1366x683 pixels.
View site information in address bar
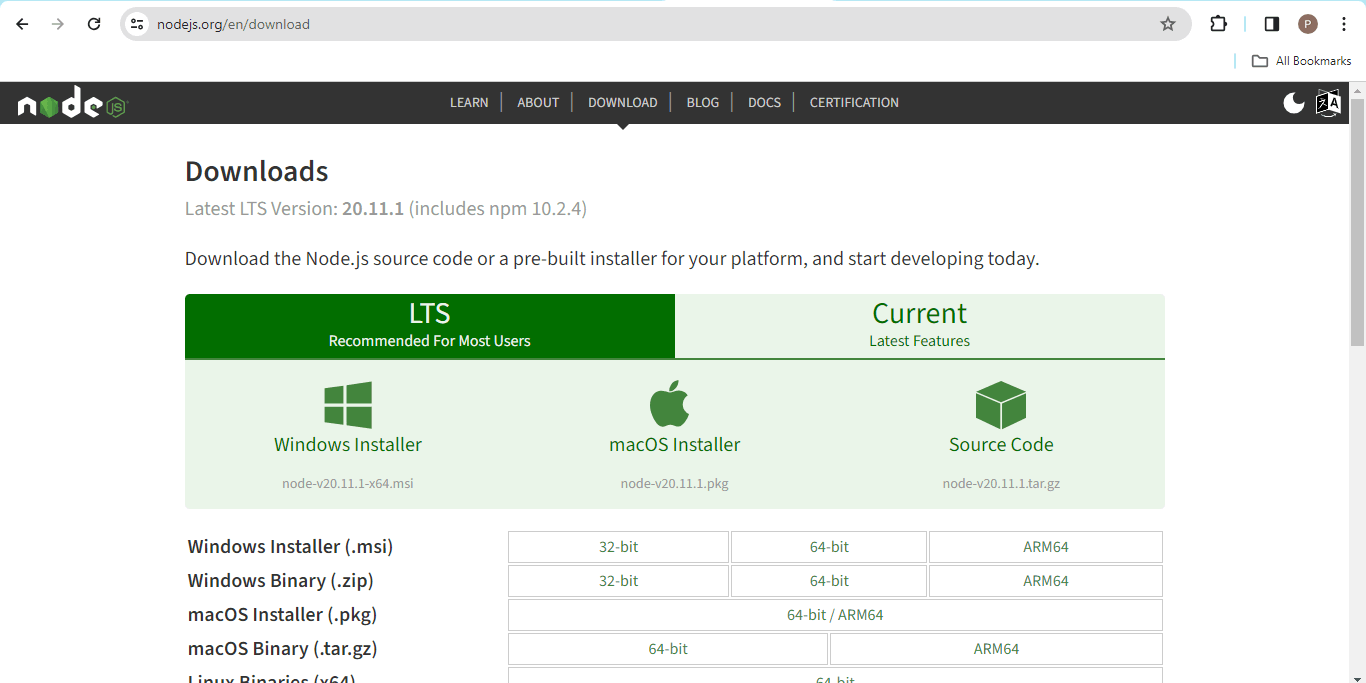[138, 24]
